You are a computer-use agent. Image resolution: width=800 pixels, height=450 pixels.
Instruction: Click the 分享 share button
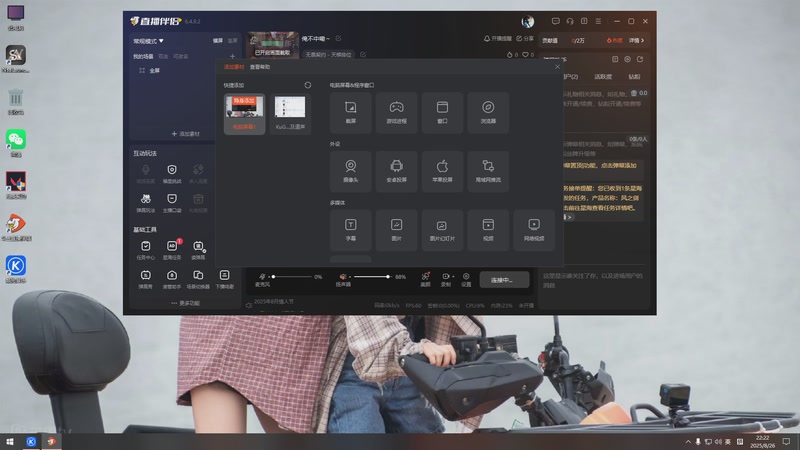point(525,38)
